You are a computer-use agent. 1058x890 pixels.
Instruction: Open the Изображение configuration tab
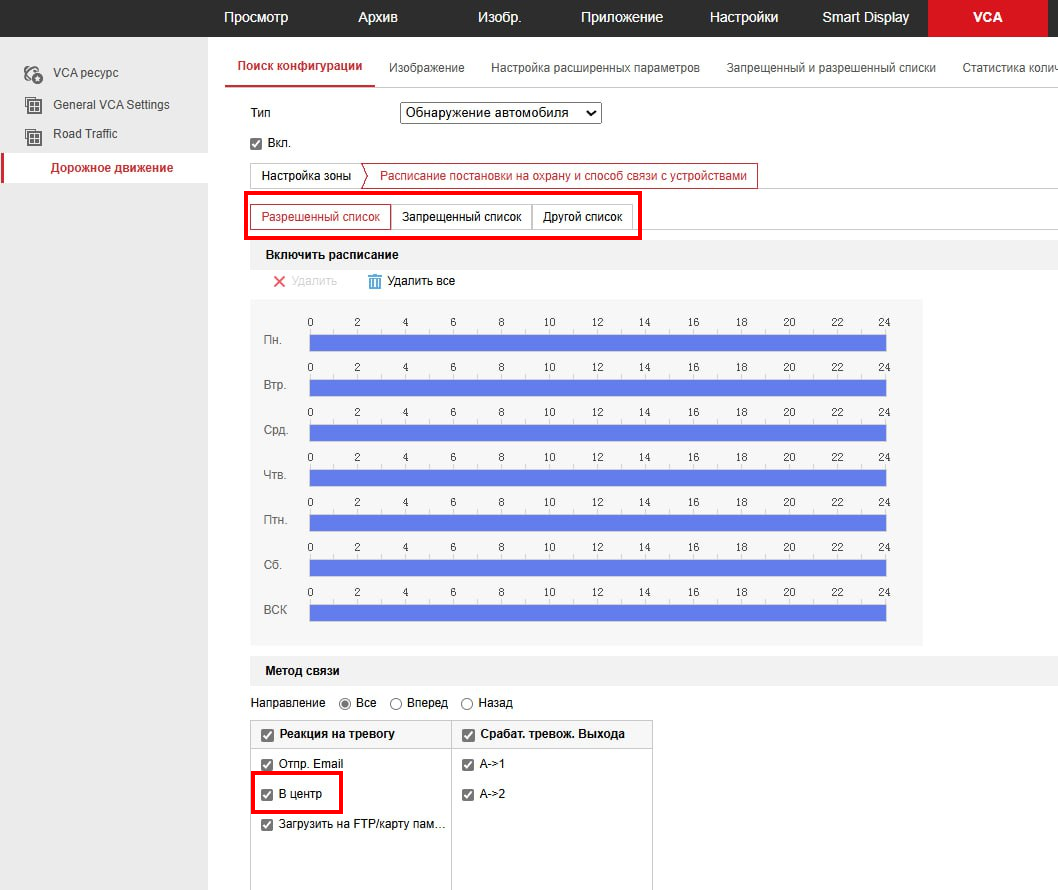(x=426, y=68)
